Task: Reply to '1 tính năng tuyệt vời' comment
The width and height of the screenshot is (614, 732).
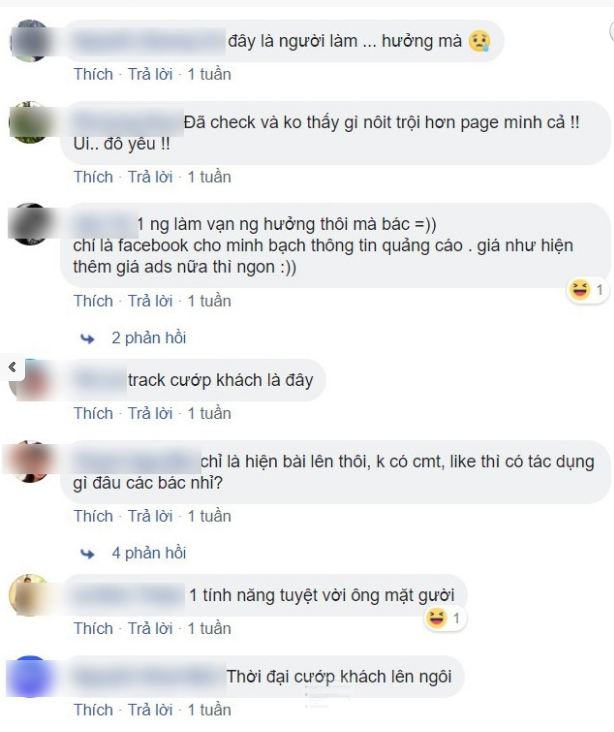Action: pyautogui.click(x=150, y=628)
